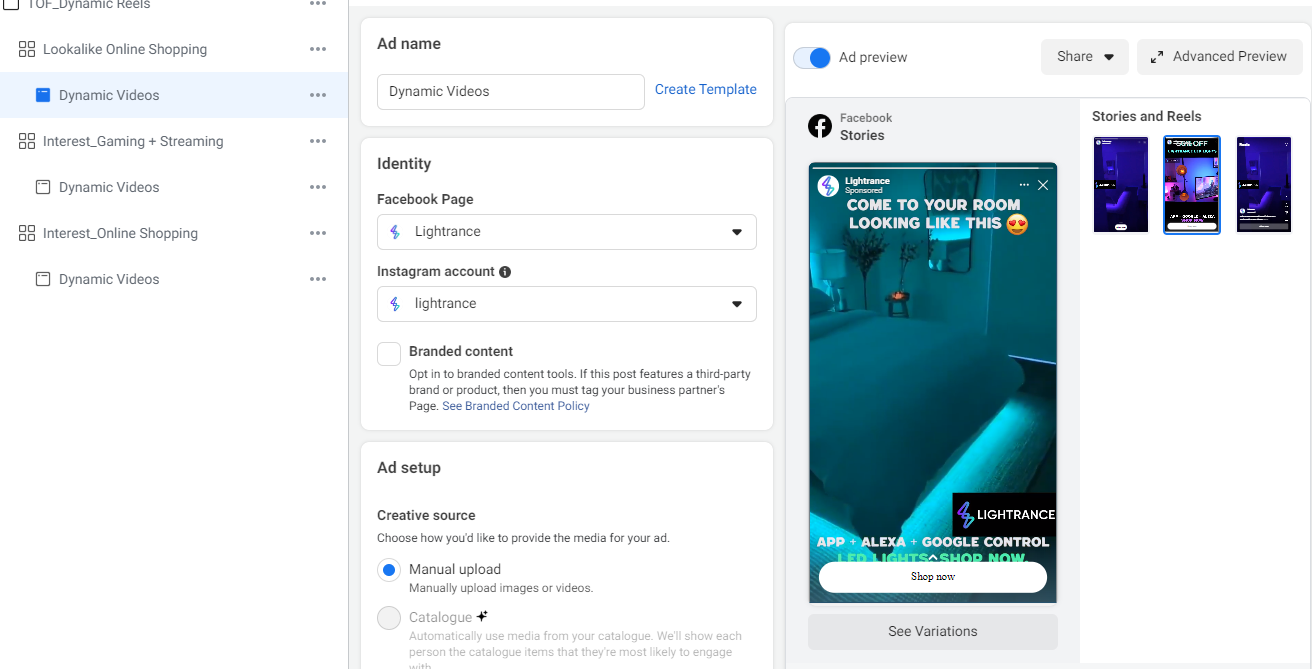Click Interest_Gaming + Streaming ad set grid icon
The height and width of the screenshot is (669, 1312).
click(x=27, y=141)
